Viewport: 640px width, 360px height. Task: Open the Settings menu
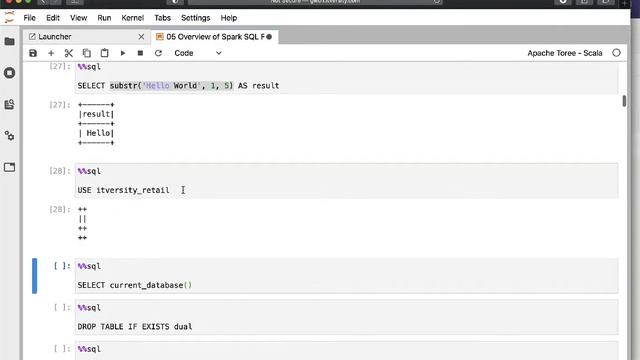pos(196,18)
